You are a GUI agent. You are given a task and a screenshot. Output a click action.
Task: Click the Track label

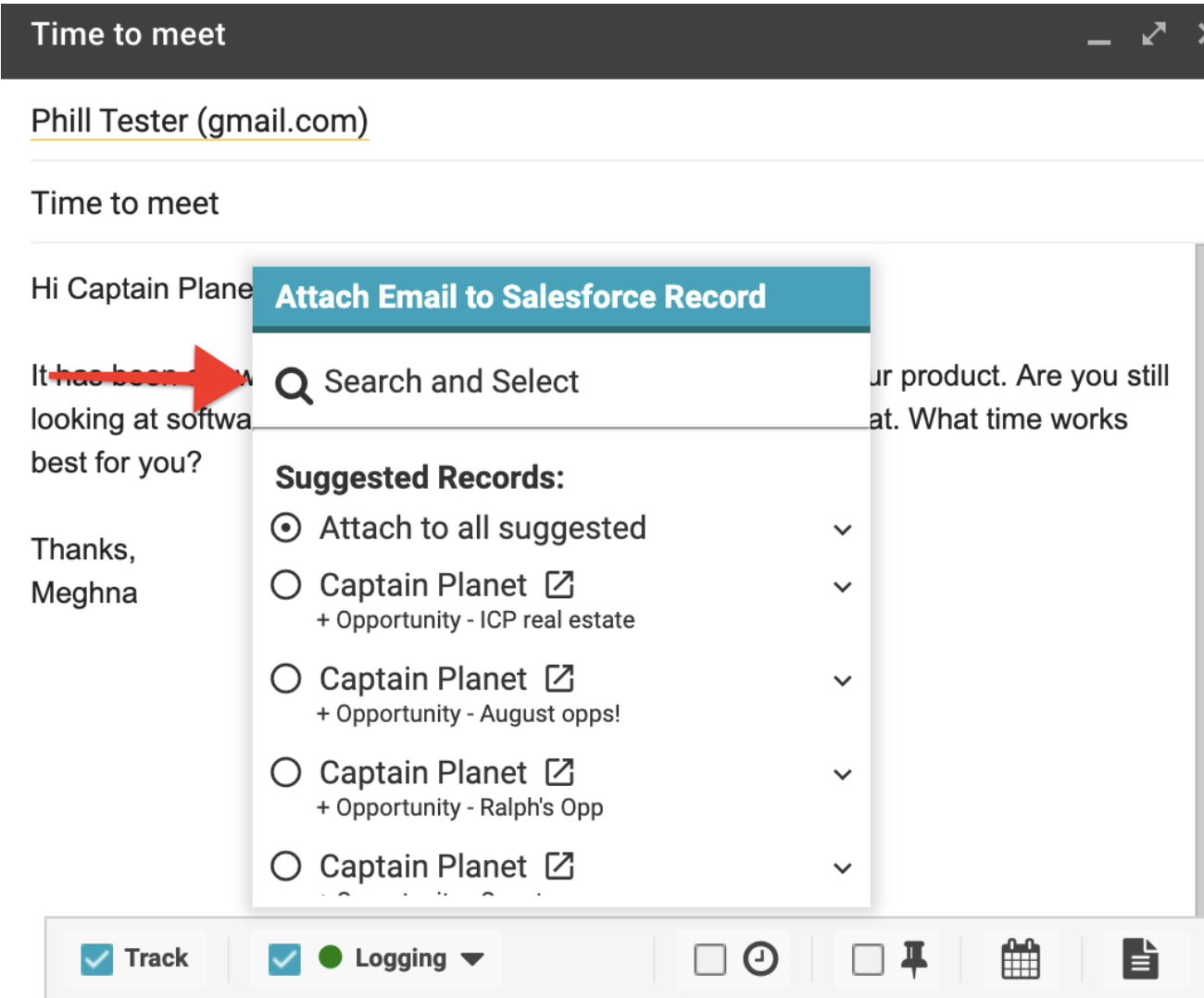tap(156, 957)
